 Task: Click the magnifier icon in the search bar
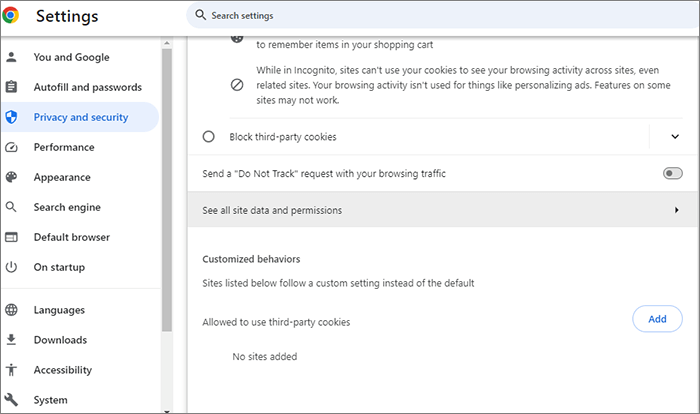pyautogui.click(x=201, y=16)
